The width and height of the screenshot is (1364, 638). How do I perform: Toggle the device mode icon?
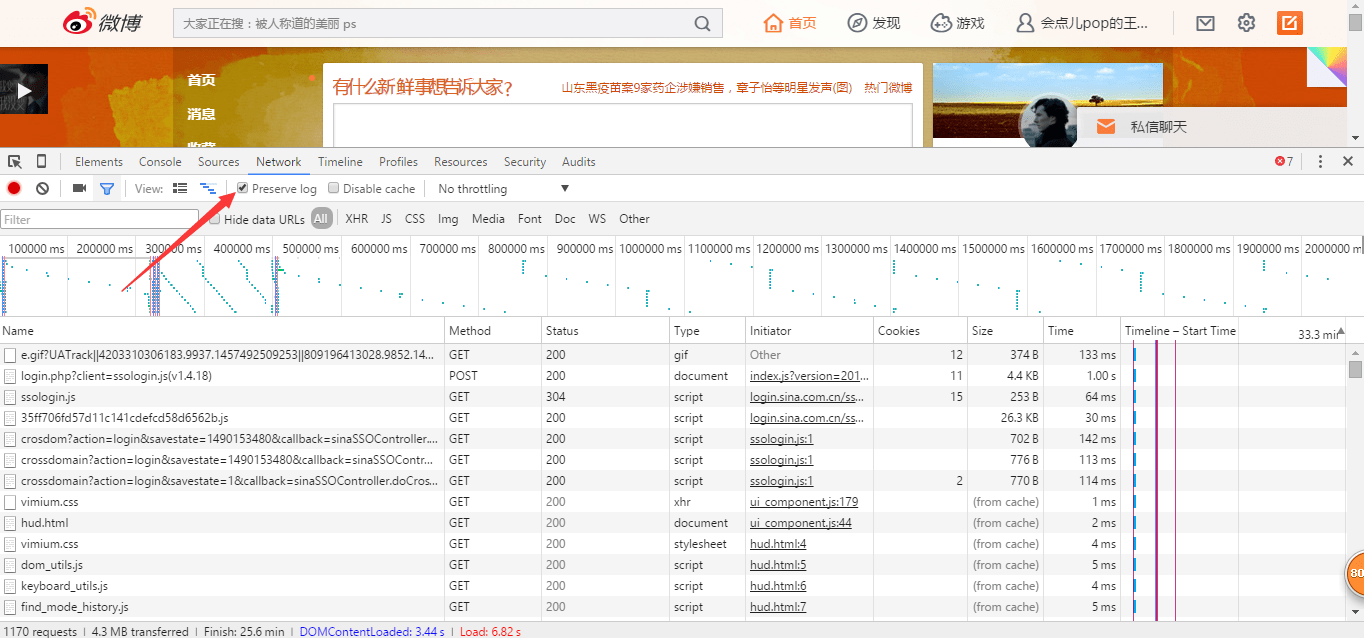(41, 161)
